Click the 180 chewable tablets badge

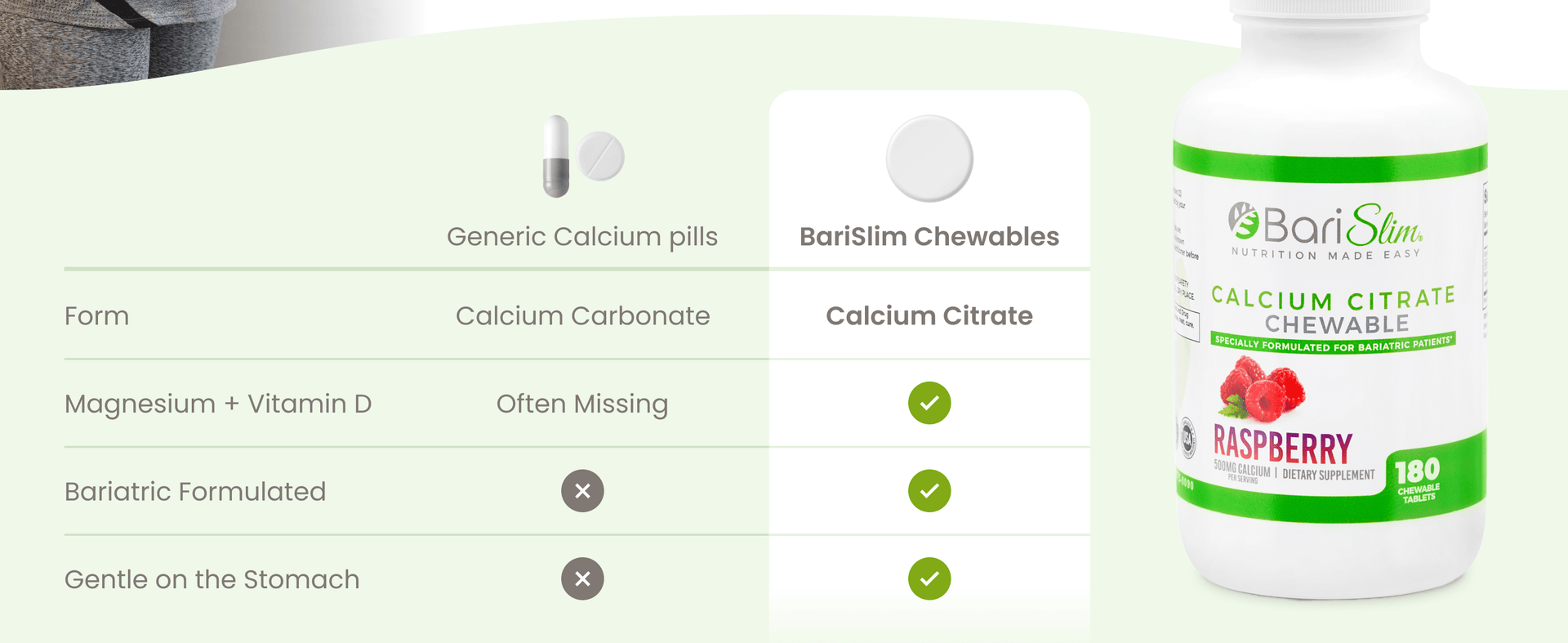tap(1418, 480)
